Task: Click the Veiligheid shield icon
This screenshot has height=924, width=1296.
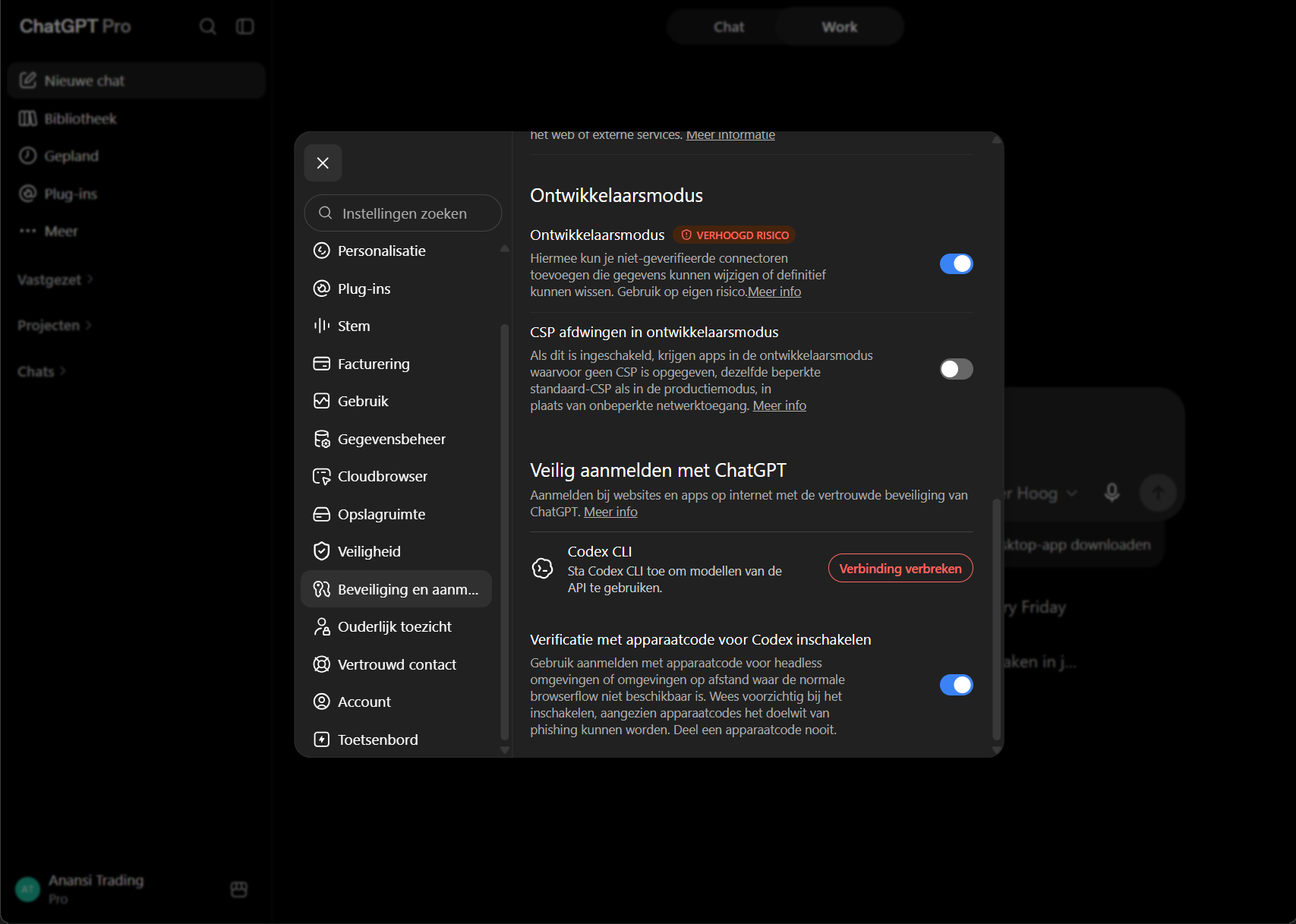Action: tap(322, 551)
